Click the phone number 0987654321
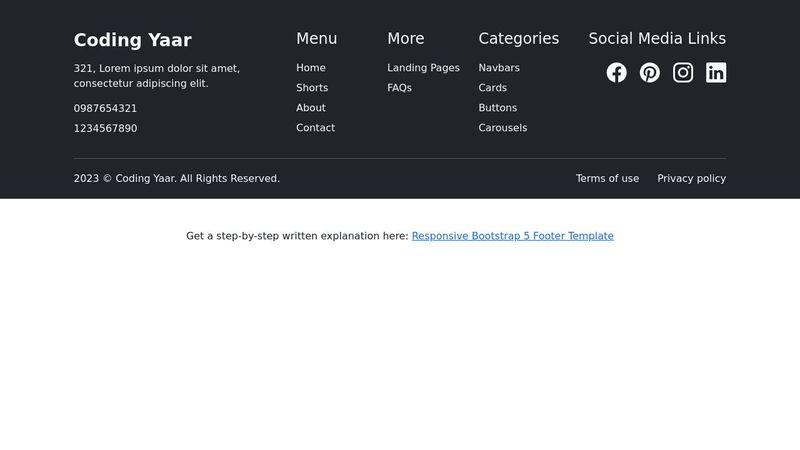This screenshot has height=450, width=800. 105,108
